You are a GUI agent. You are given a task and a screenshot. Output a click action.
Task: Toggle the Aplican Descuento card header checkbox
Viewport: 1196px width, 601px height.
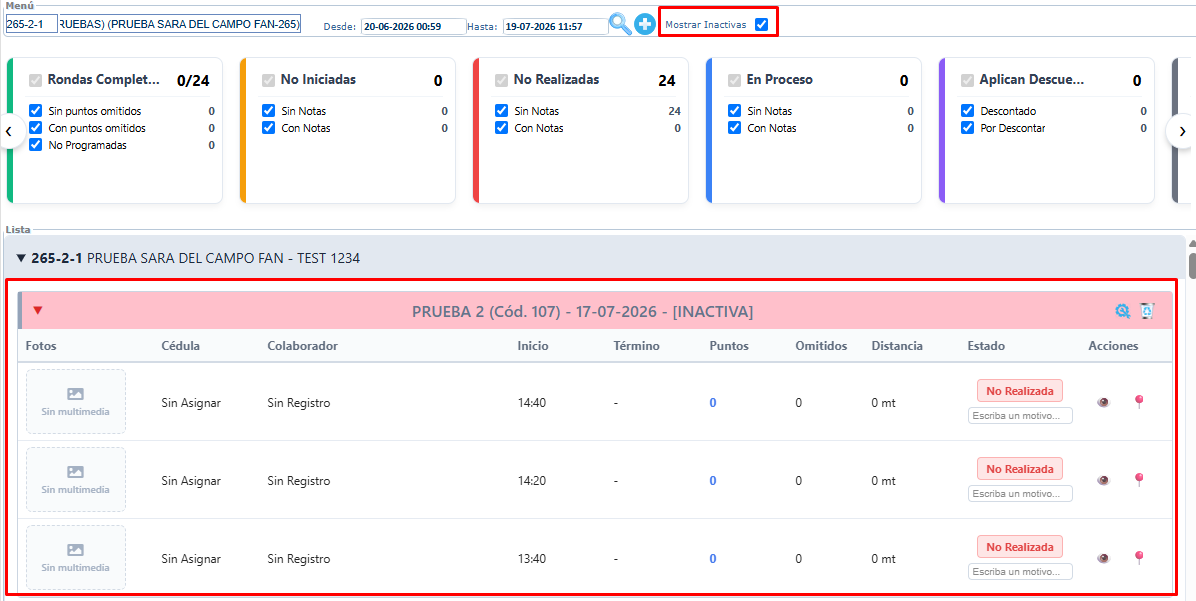point(967,80)
